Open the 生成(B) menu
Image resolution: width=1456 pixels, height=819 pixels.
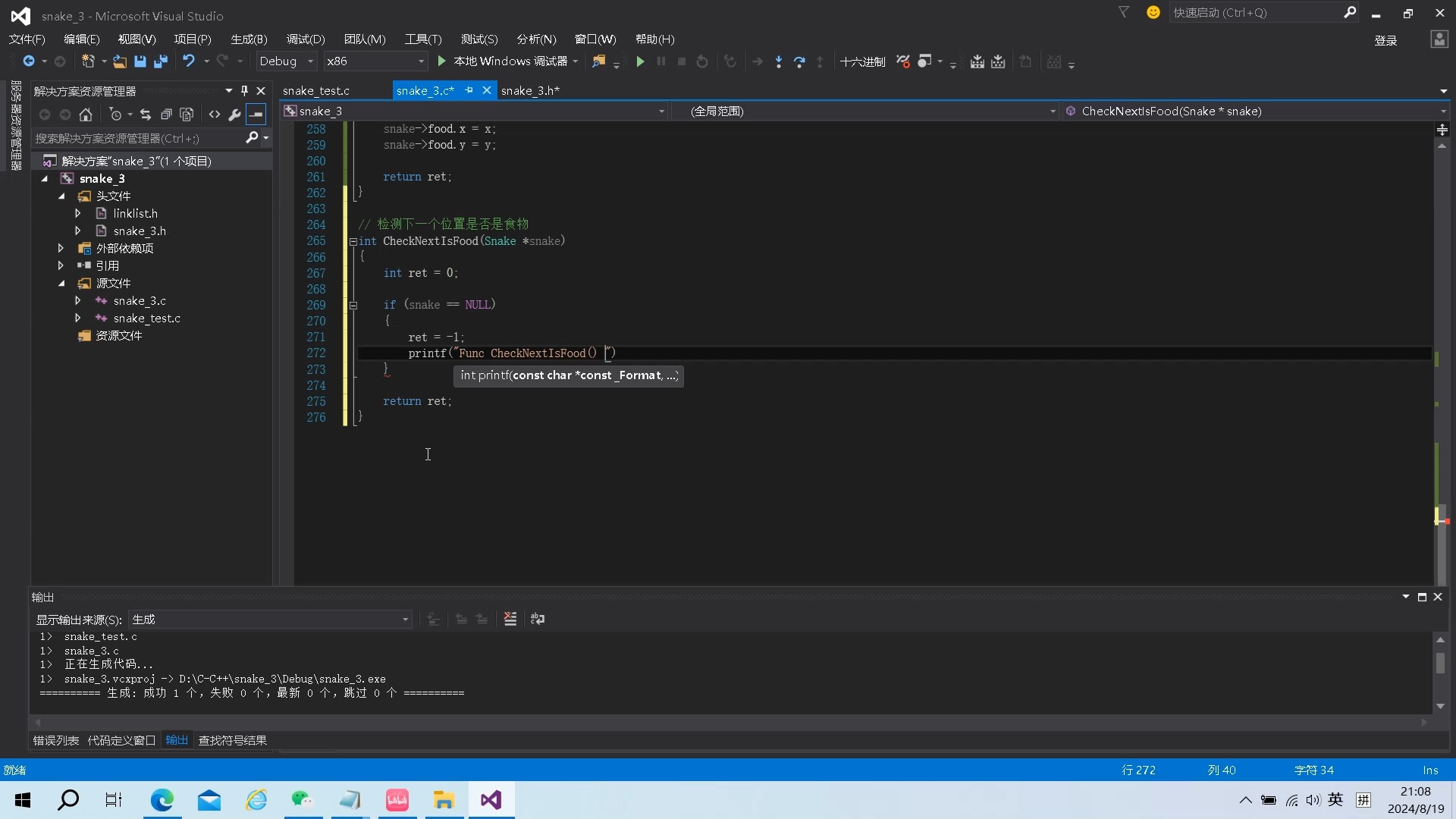pos(249,39)
